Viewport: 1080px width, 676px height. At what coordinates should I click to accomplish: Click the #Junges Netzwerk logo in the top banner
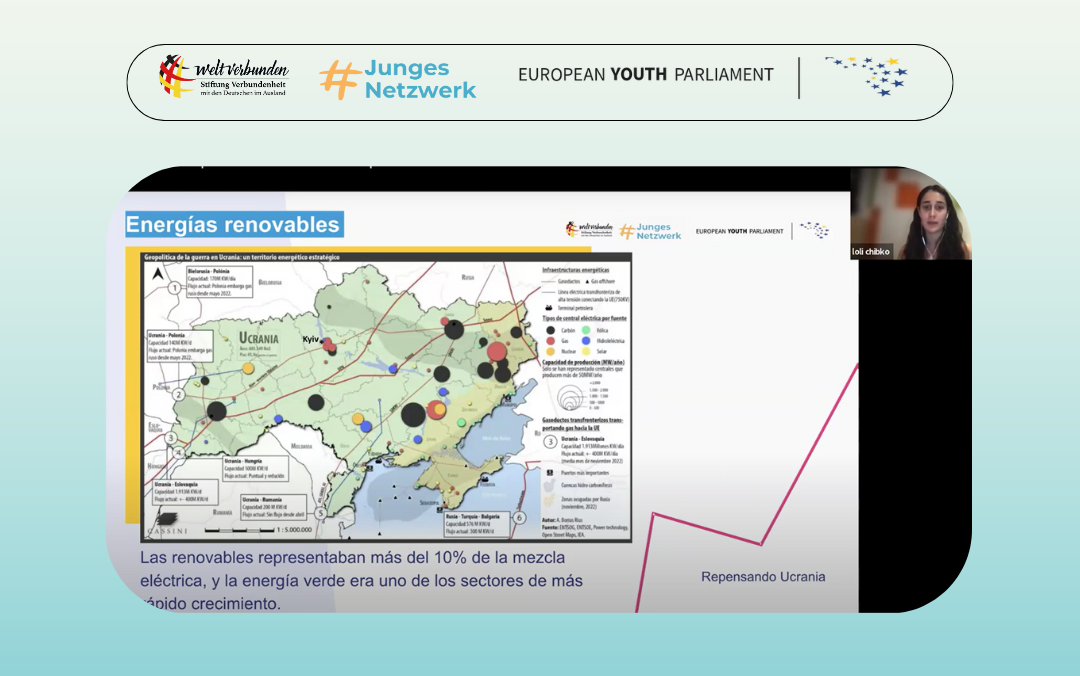pos(398,79)
